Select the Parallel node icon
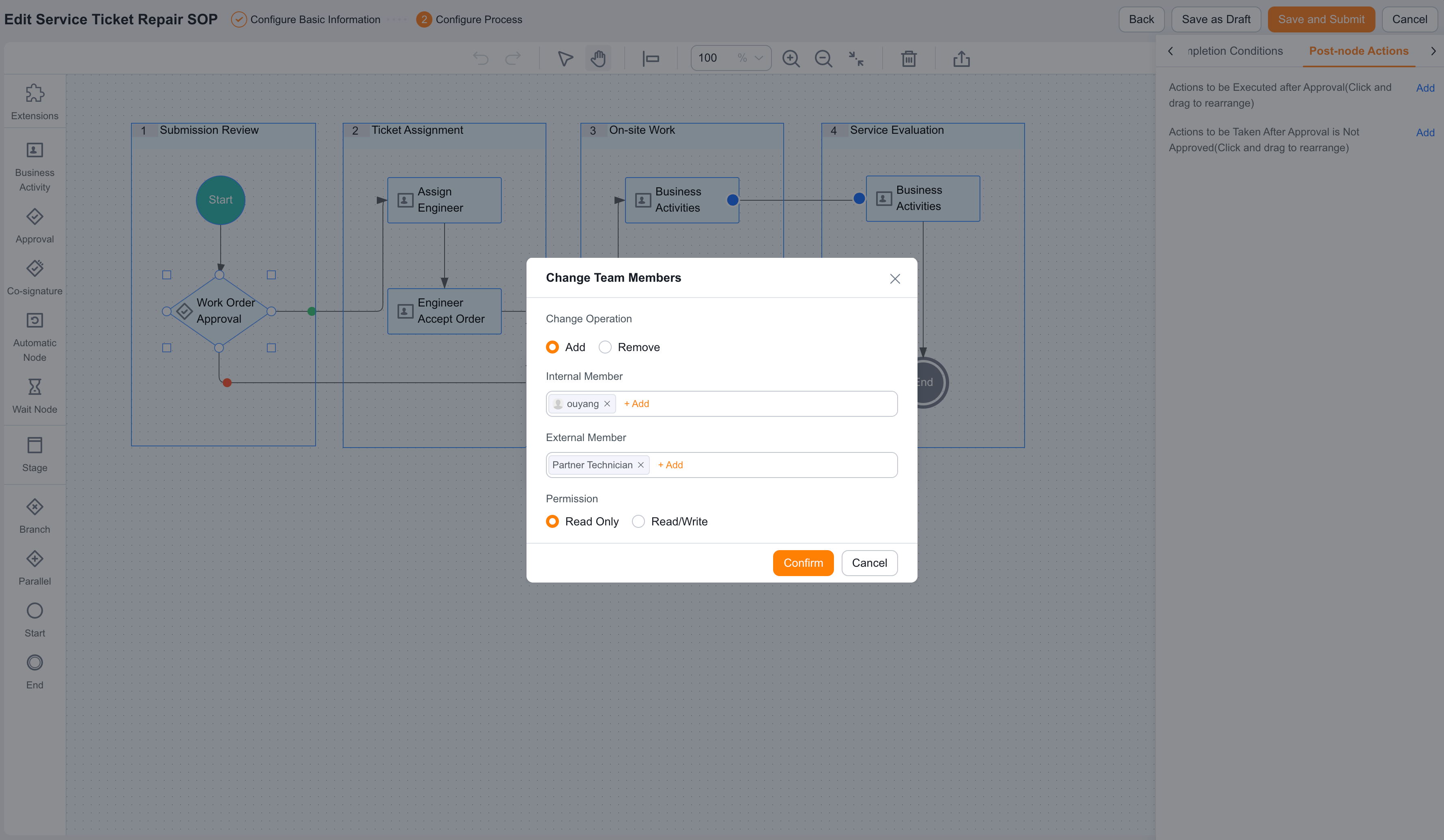Viewport: 1444px width, 840px height. 34,558
